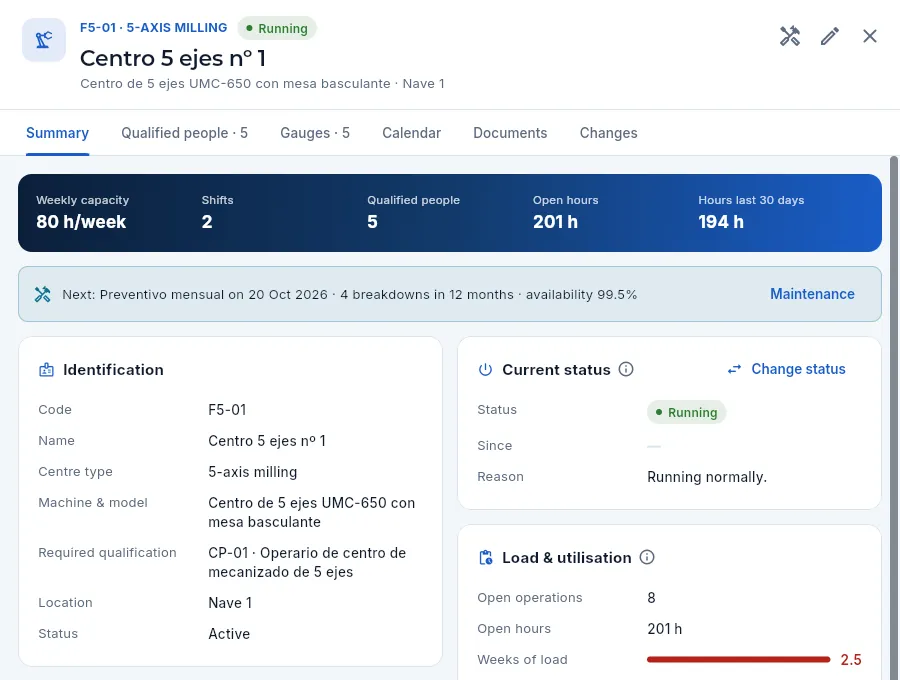Image resolution: width=900 pixels, height=680 pixels.
Task: Click the machine avatar icon beside title
Action: (44, 40)
